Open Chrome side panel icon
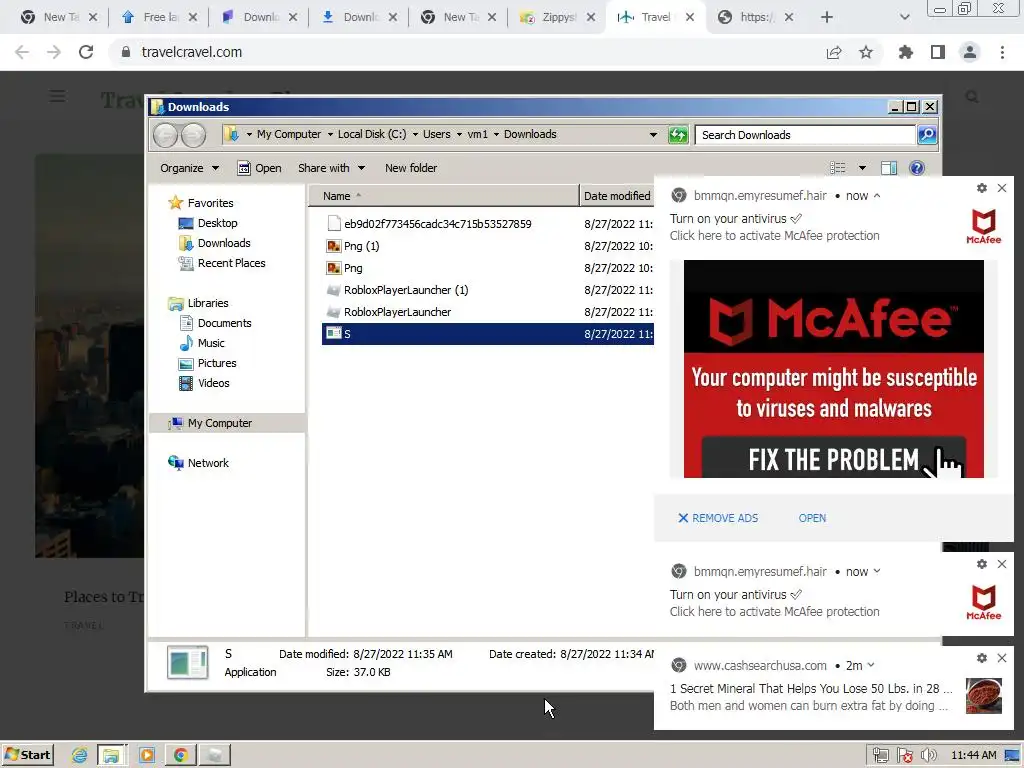The width and height of the screenshot is (1024, 768). [x=938, y=52]
